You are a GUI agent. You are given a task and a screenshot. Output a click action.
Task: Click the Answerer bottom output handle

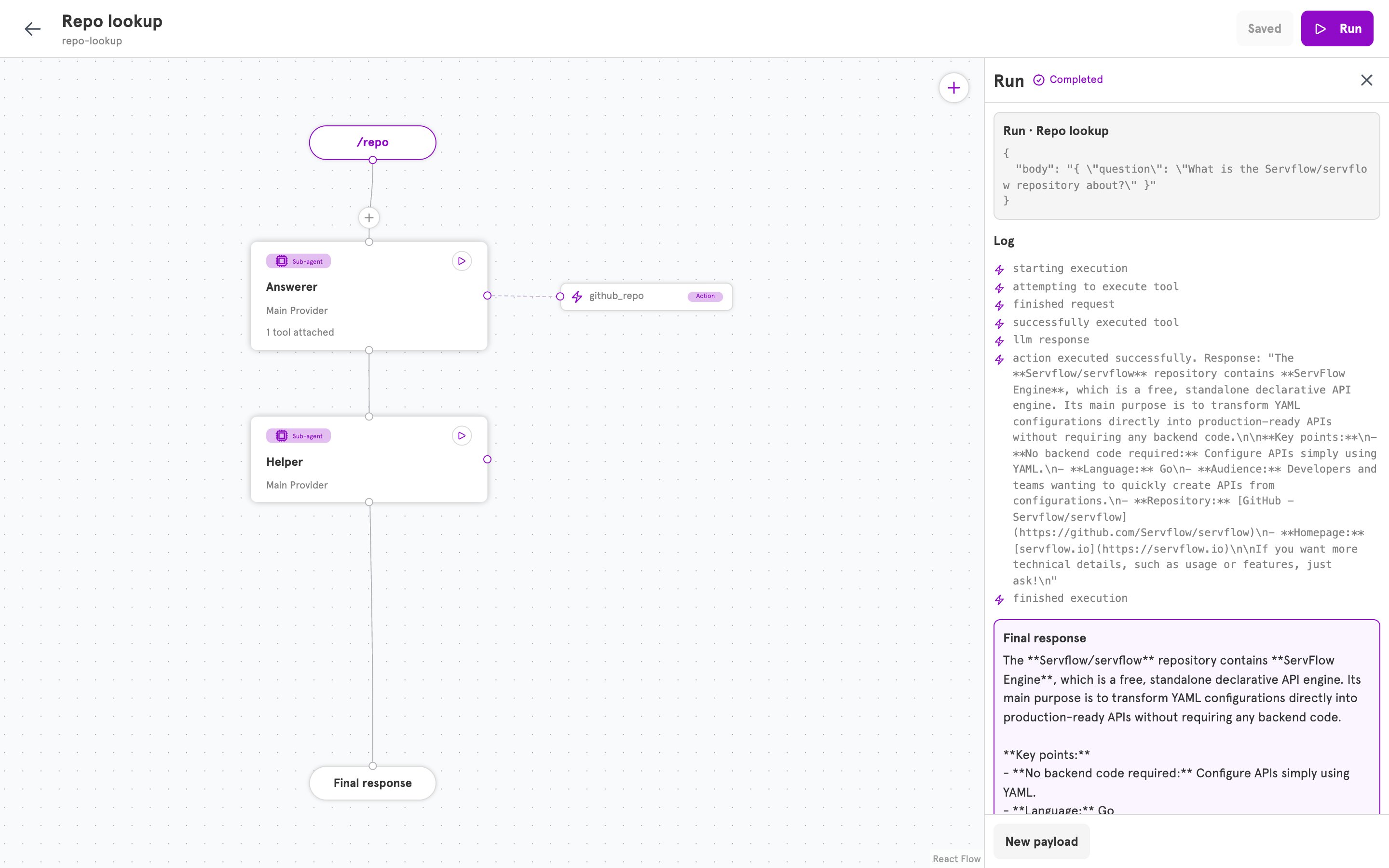[x=369, y=350]
